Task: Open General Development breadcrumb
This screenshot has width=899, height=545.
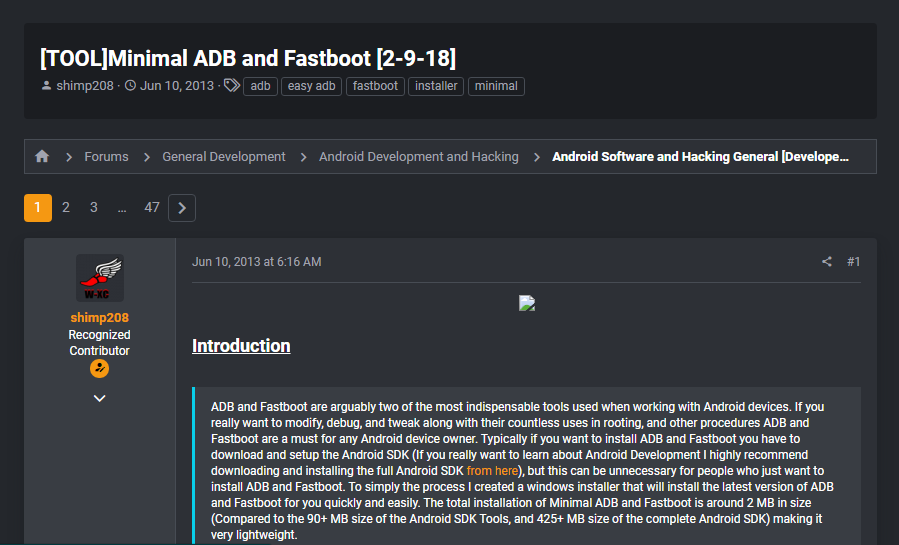Action: [224, 156]
